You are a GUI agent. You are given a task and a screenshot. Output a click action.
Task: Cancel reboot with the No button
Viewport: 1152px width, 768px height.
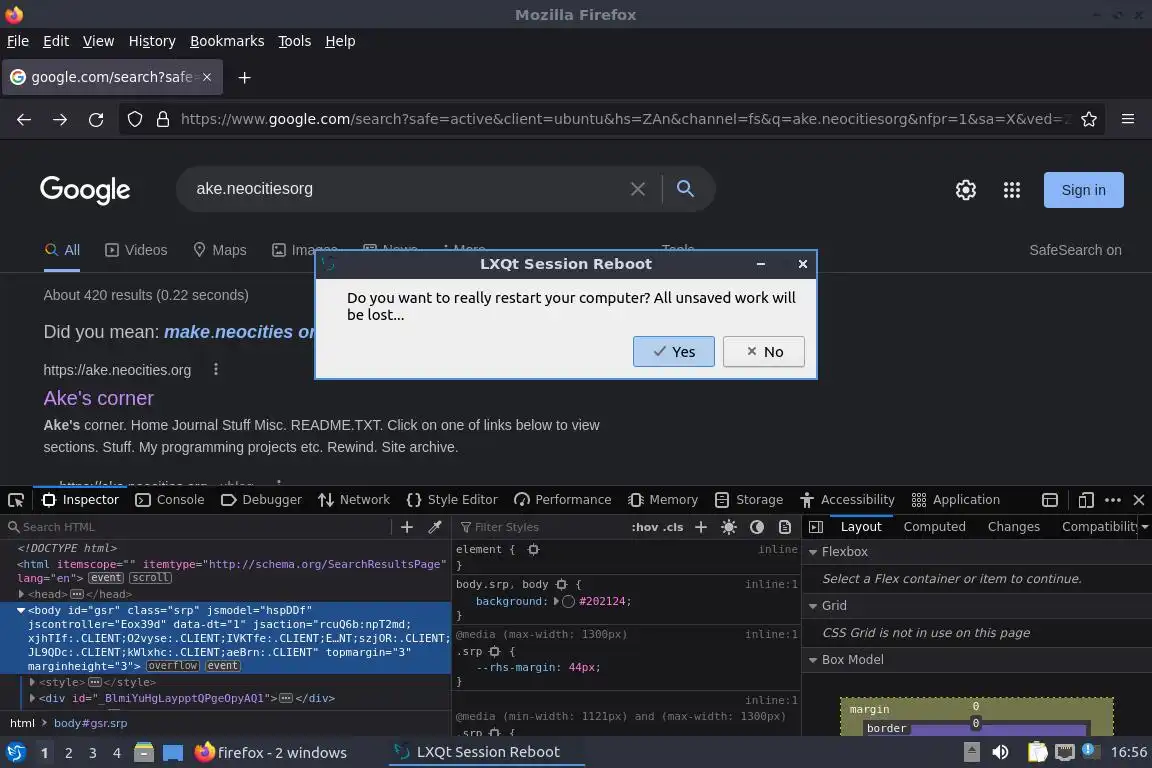click(763, 351)
